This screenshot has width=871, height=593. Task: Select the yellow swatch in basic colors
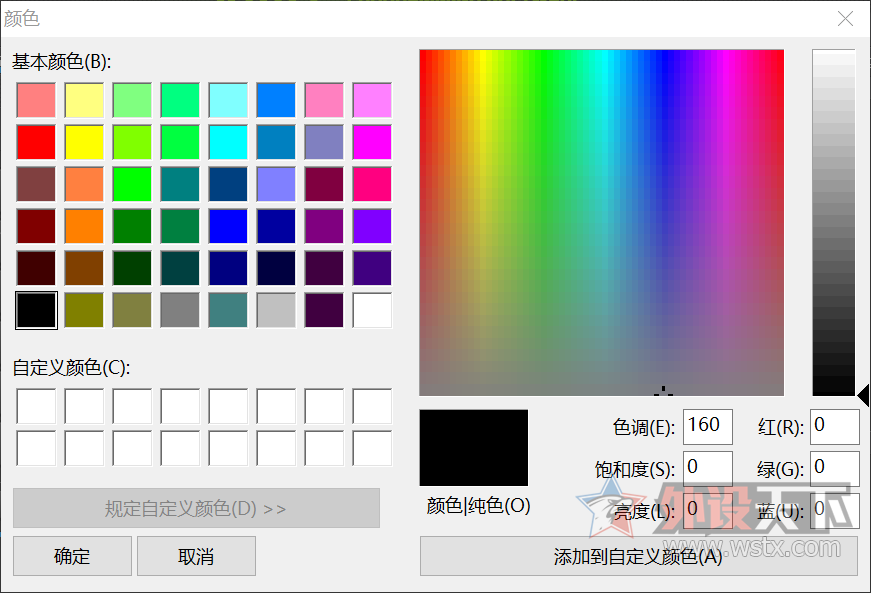pyautogui.click(x=84, y=141)
